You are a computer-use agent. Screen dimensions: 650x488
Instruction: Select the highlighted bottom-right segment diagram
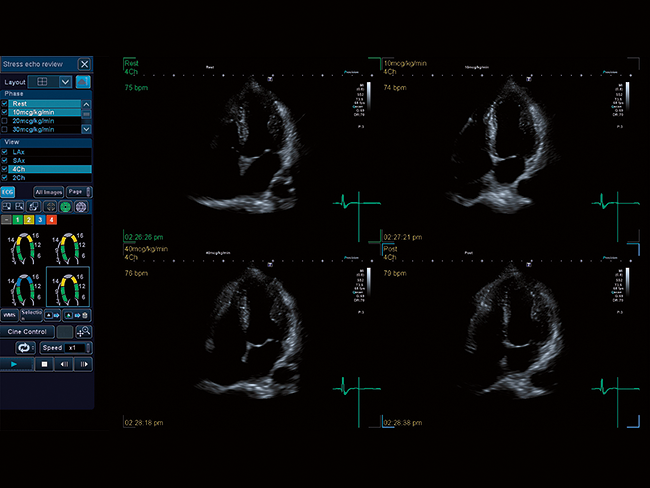pos(68,287)
